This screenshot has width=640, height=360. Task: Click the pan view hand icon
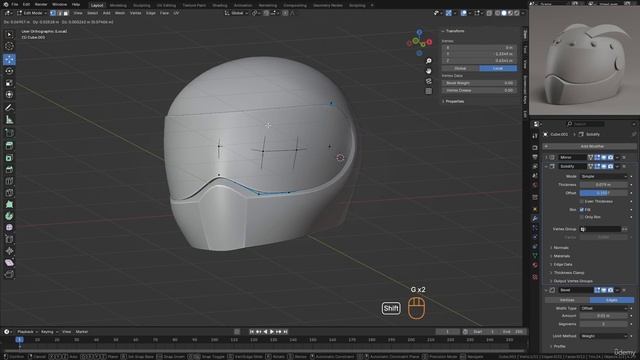[429, 71]
